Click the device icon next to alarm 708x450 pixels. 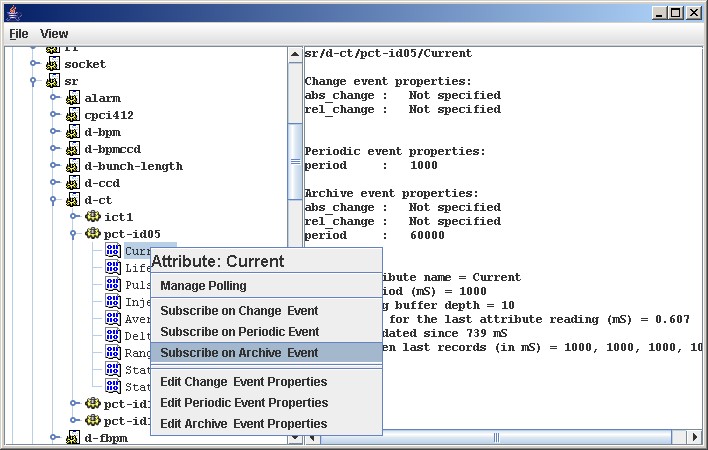pos(73,98)
